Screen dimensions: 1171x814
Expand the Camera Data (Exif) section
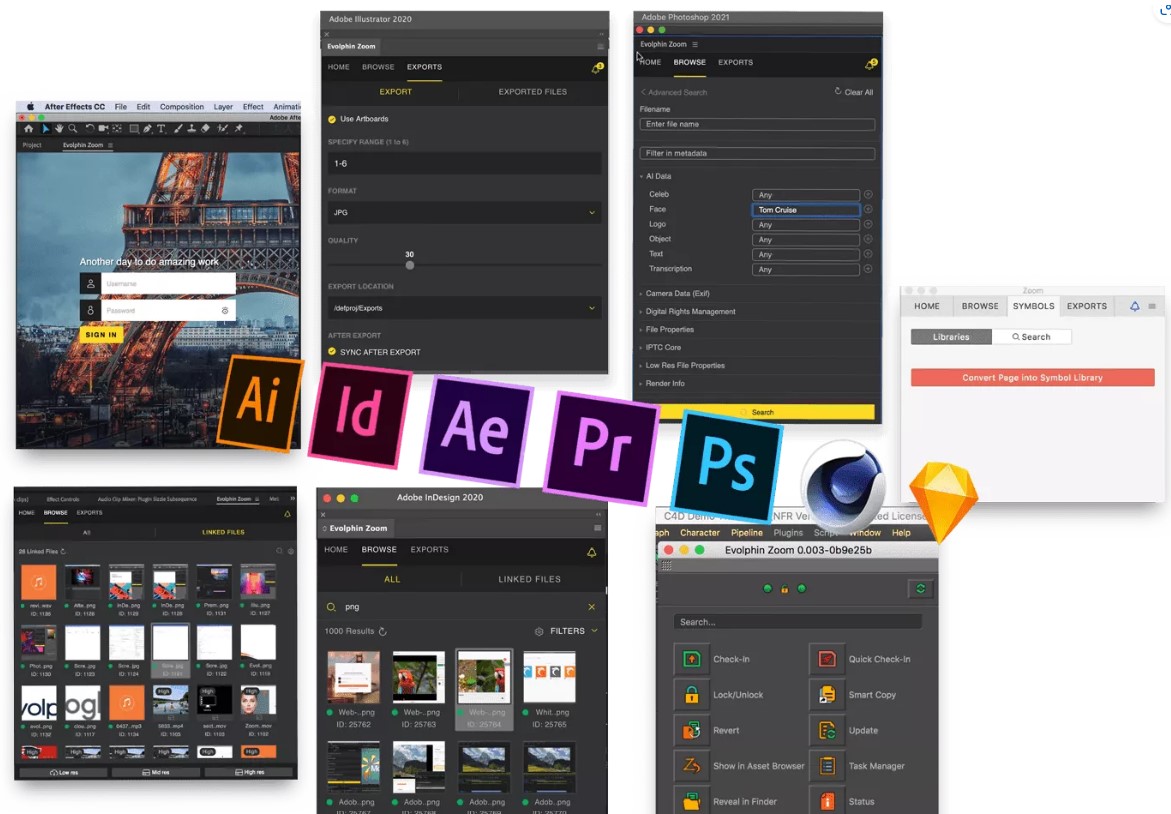pyautogui.click(x=675, y=293)
